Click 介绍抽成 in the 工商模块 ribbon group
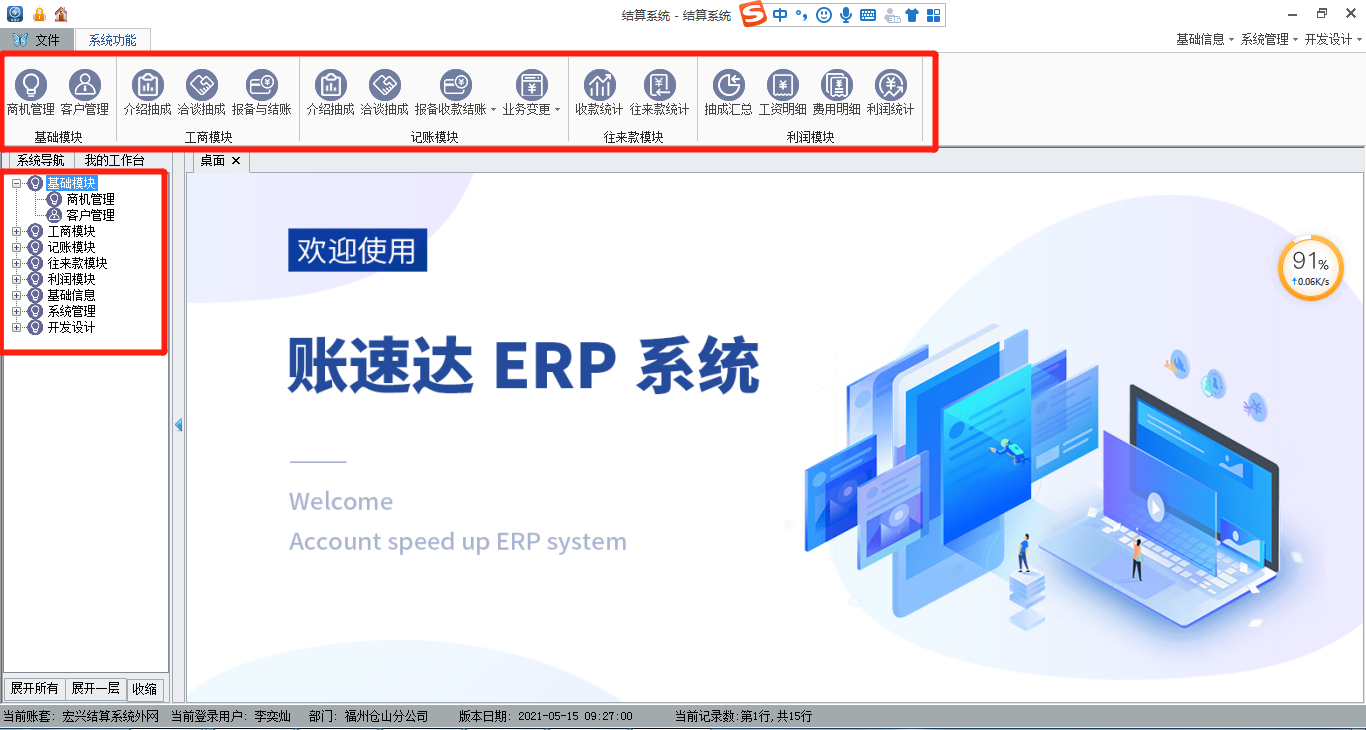This screenshot has height=730, width=1366. pos(148,94)
